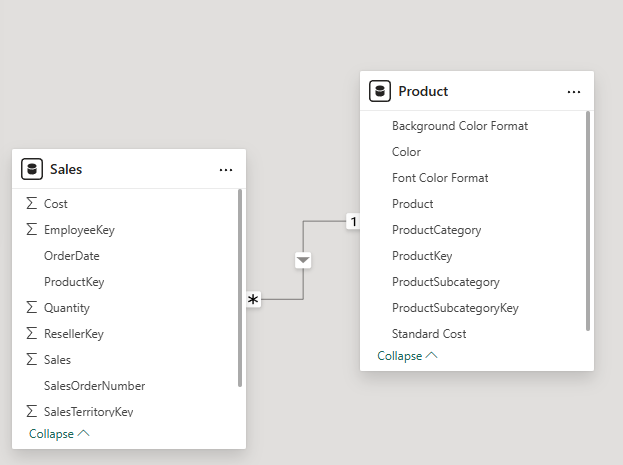Click the one-side cardinality marker near Product

point(352,221)
